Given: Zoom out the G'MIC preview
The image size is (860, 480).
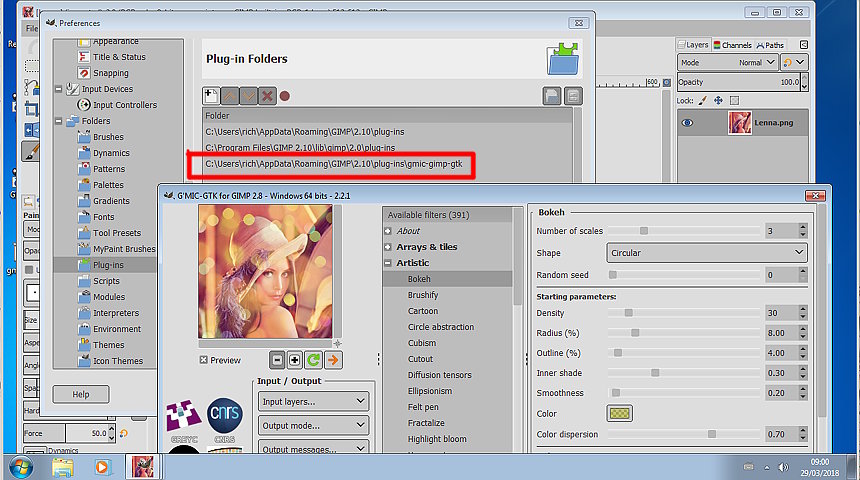Looking at the screenshot, I should click(278, 360).
